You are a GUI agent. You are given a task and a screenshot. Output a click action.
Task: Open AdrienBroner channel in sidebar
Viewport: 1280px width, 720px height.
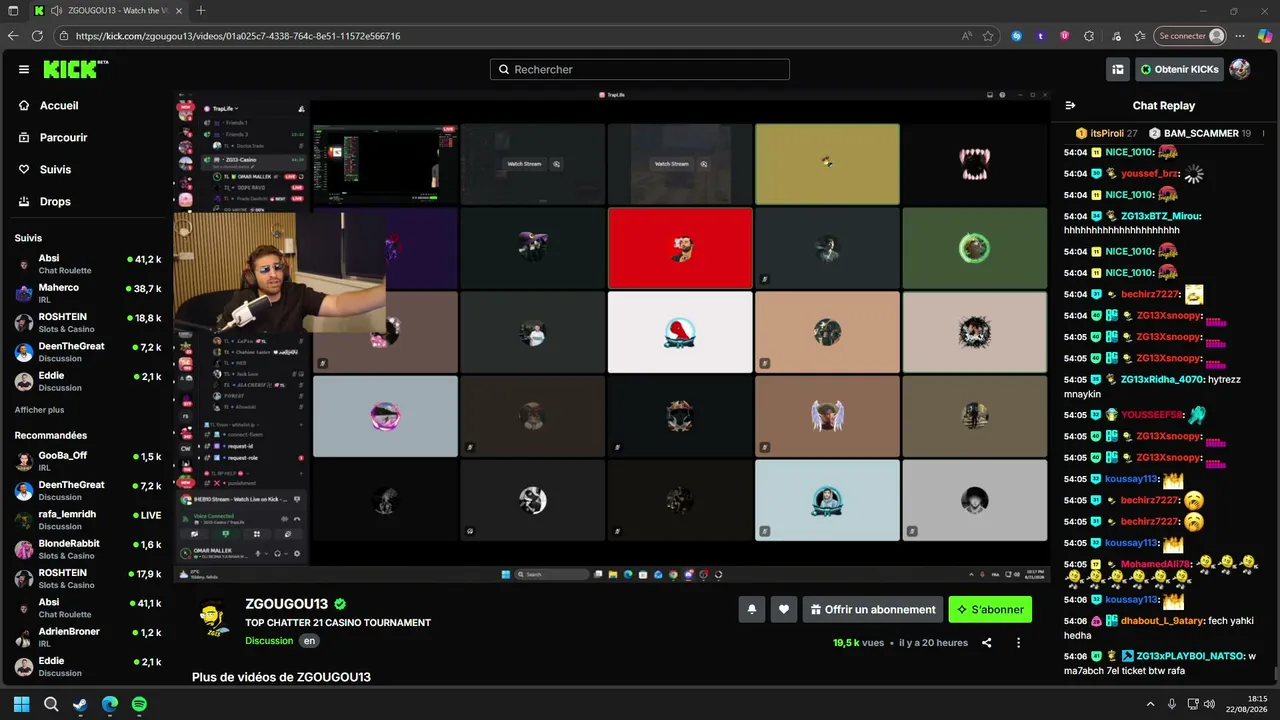tap(87, 637)
